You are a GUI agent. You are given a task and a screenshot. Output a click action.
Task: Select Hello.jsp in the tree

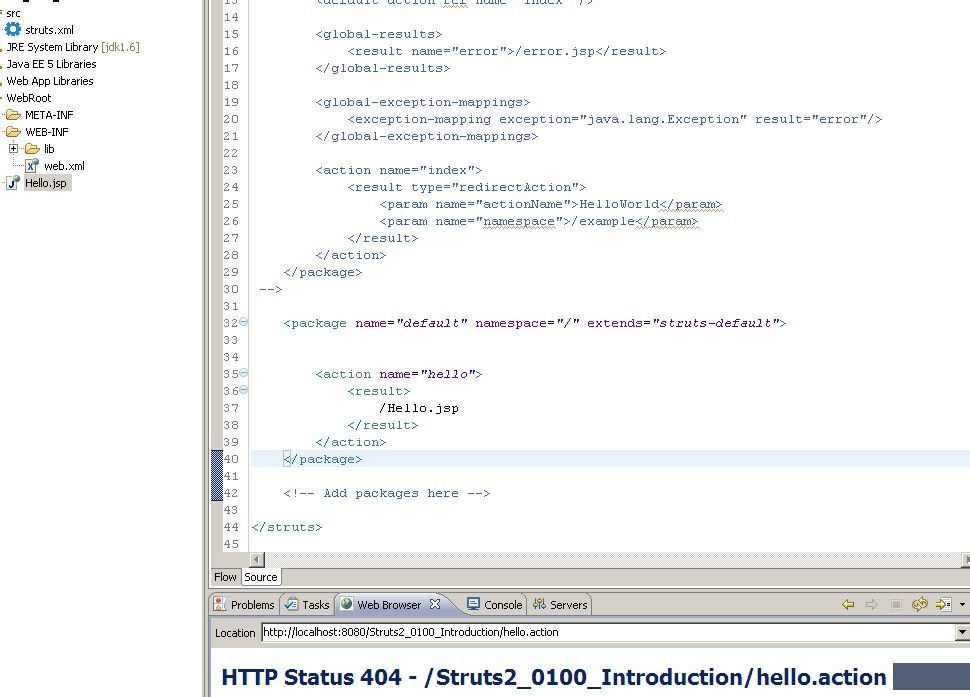46,183
